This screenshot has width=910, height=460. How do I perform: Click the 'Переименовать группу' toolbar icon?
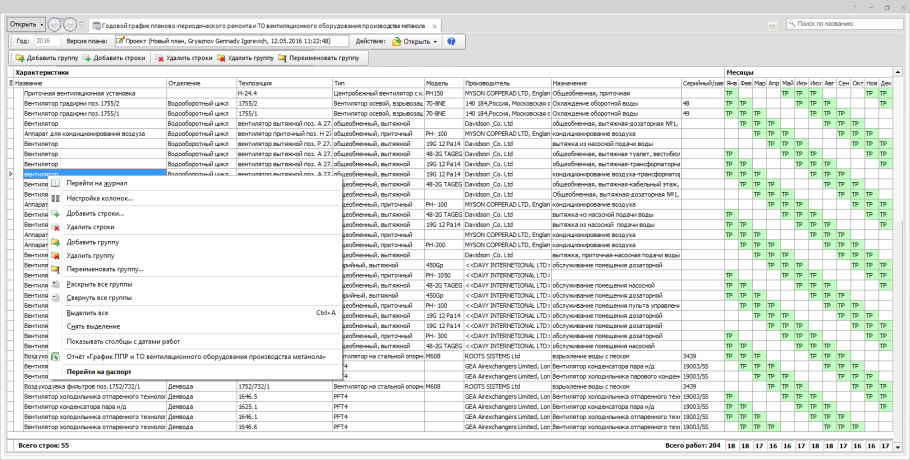[283, 58]
